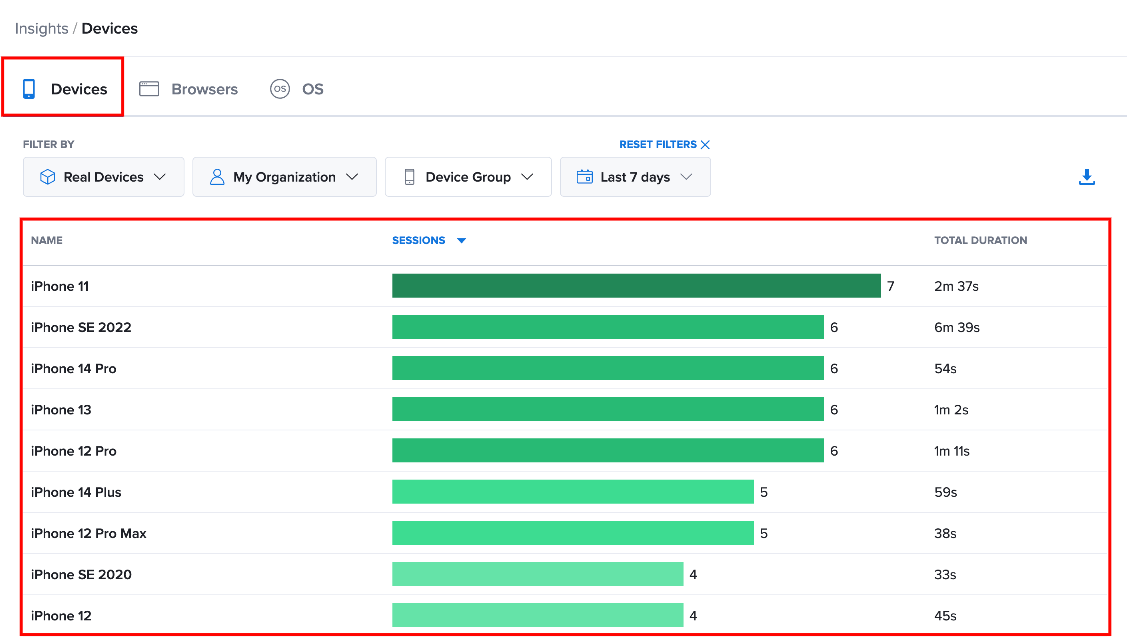Click the 59s duration value

click(x=945, y=492)
